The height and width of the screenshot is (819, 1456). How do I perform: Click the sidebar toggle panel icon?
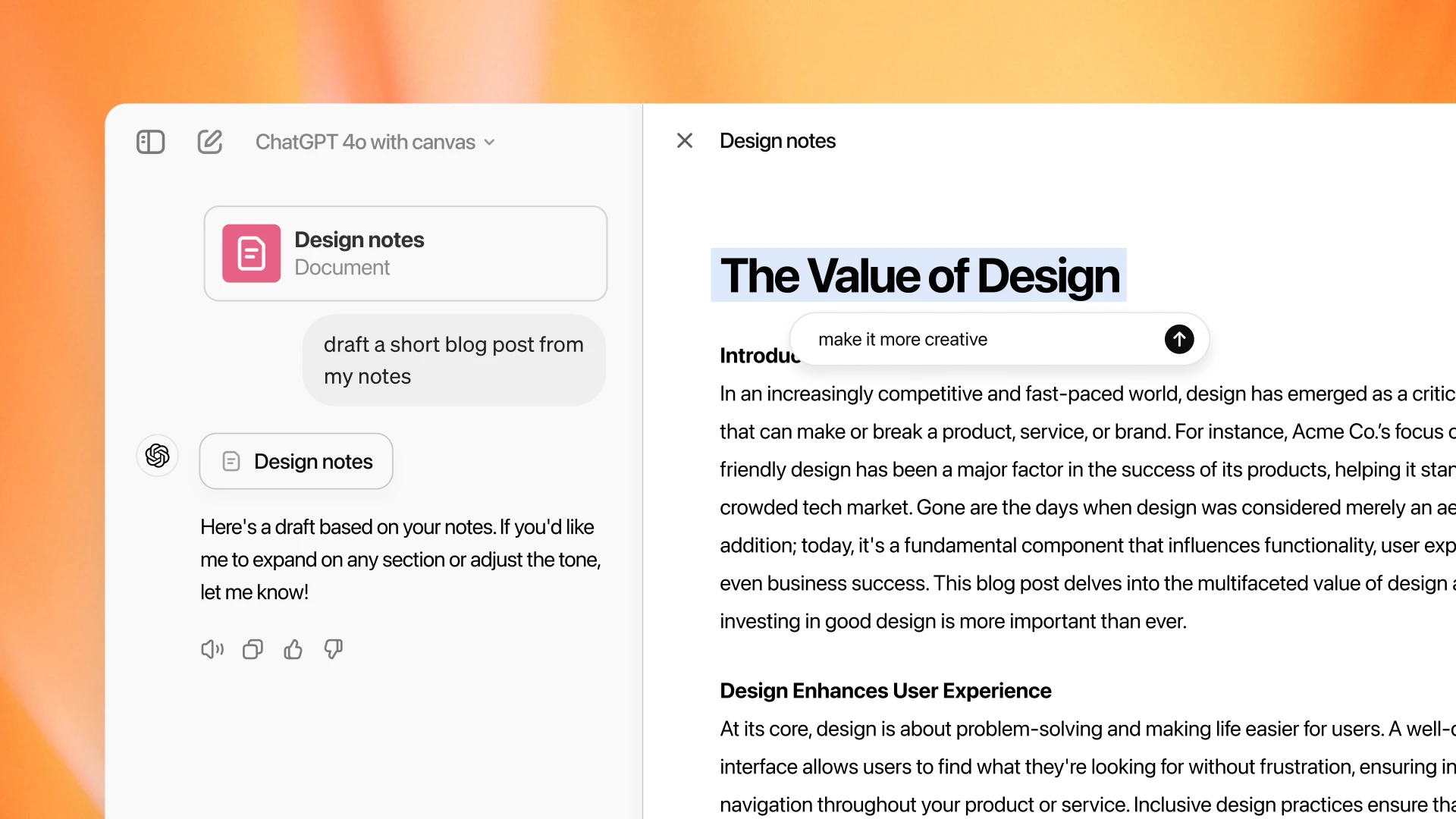(x=151, y=141)
